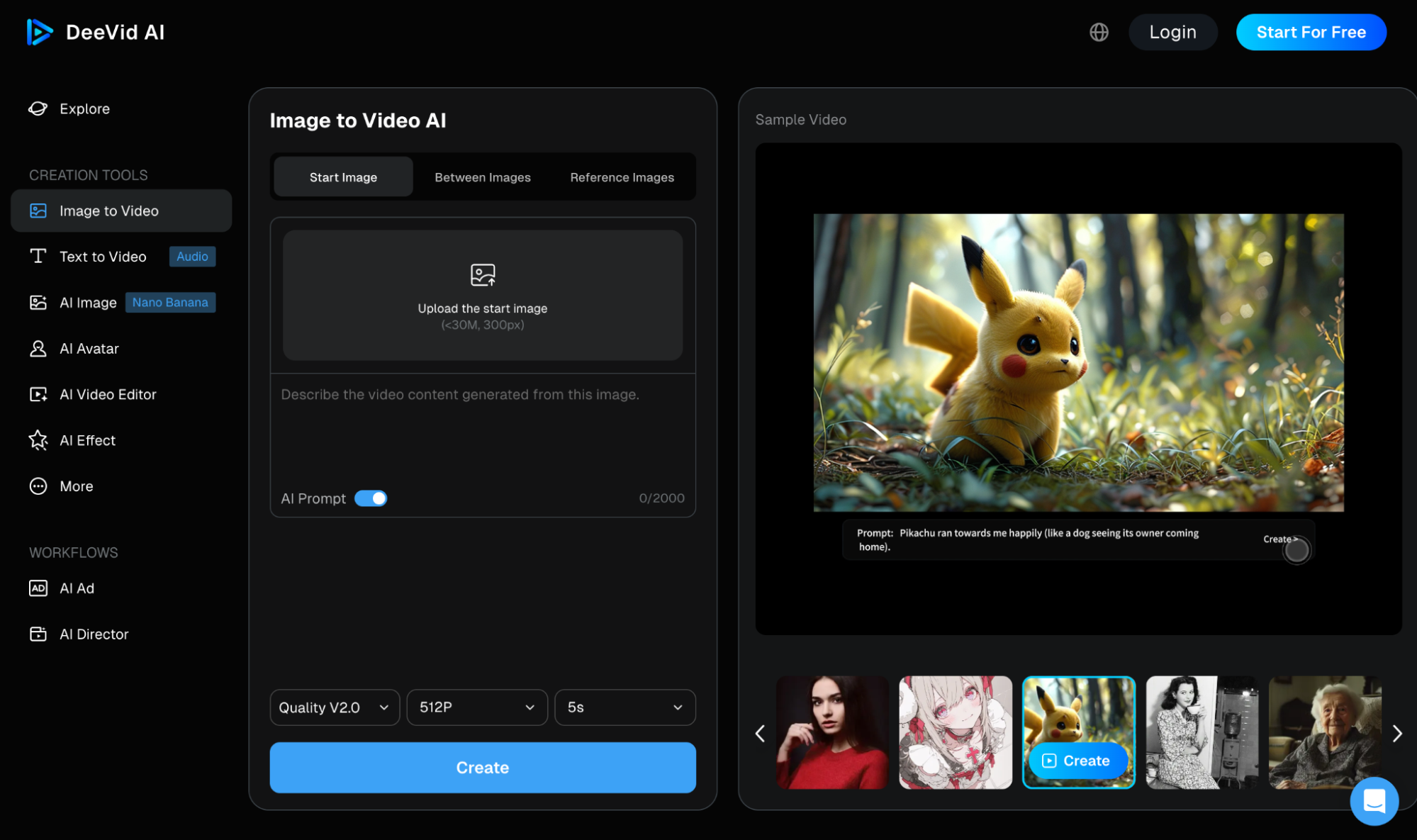Select the Reference Images tab

[x=622, y=177]
